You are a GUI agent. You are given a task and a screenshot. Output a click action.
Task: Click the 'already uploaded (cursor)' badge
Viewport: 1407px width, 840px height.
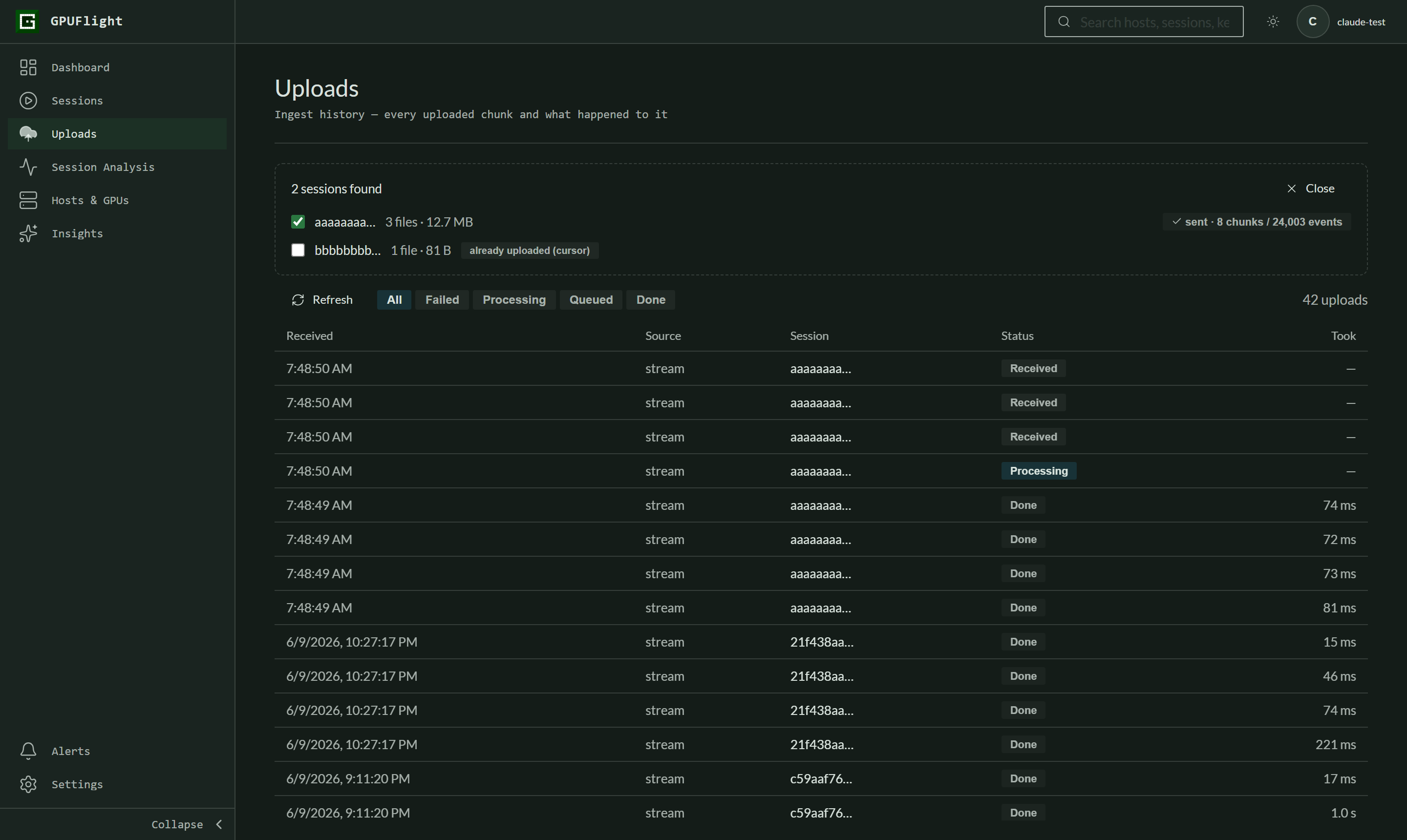[x=530, y=250]
